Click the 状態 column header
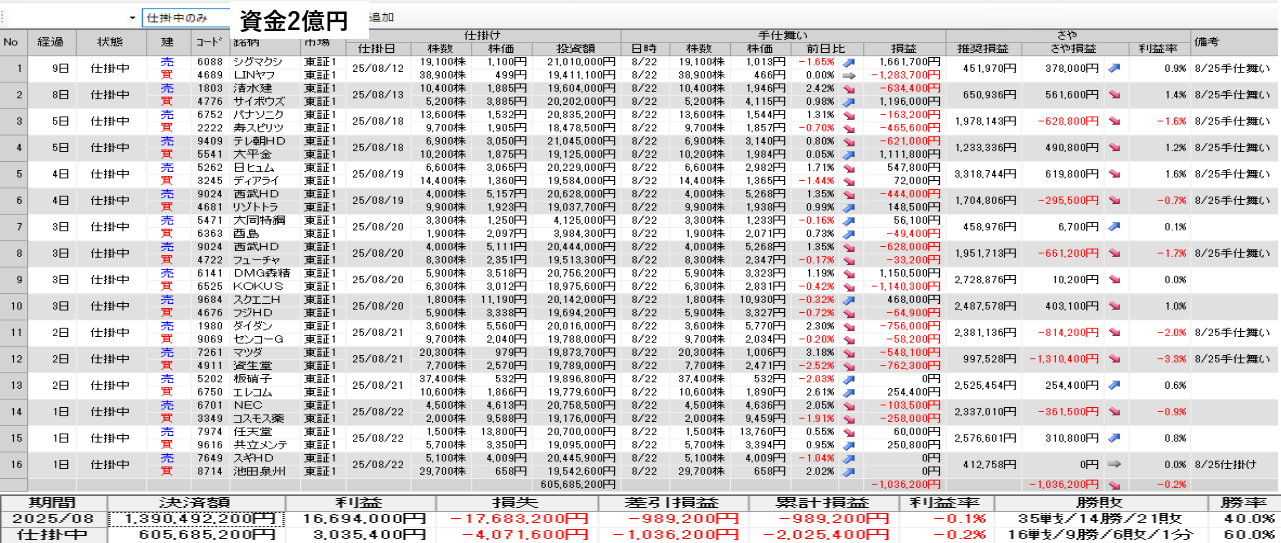Image resolution: width=1281 pixels, height=543 pixels. (110, 42)
